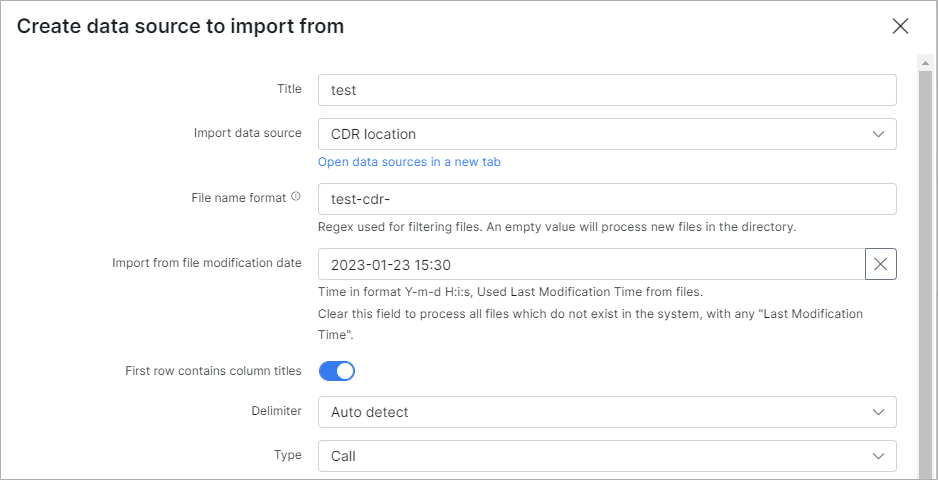
Task: Click the Title input field
Action: coord(607,90)
